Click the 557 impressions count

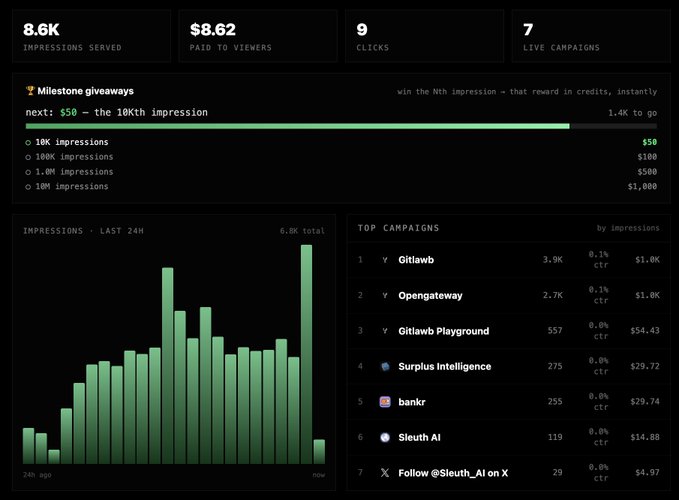(x=555, y=331)
